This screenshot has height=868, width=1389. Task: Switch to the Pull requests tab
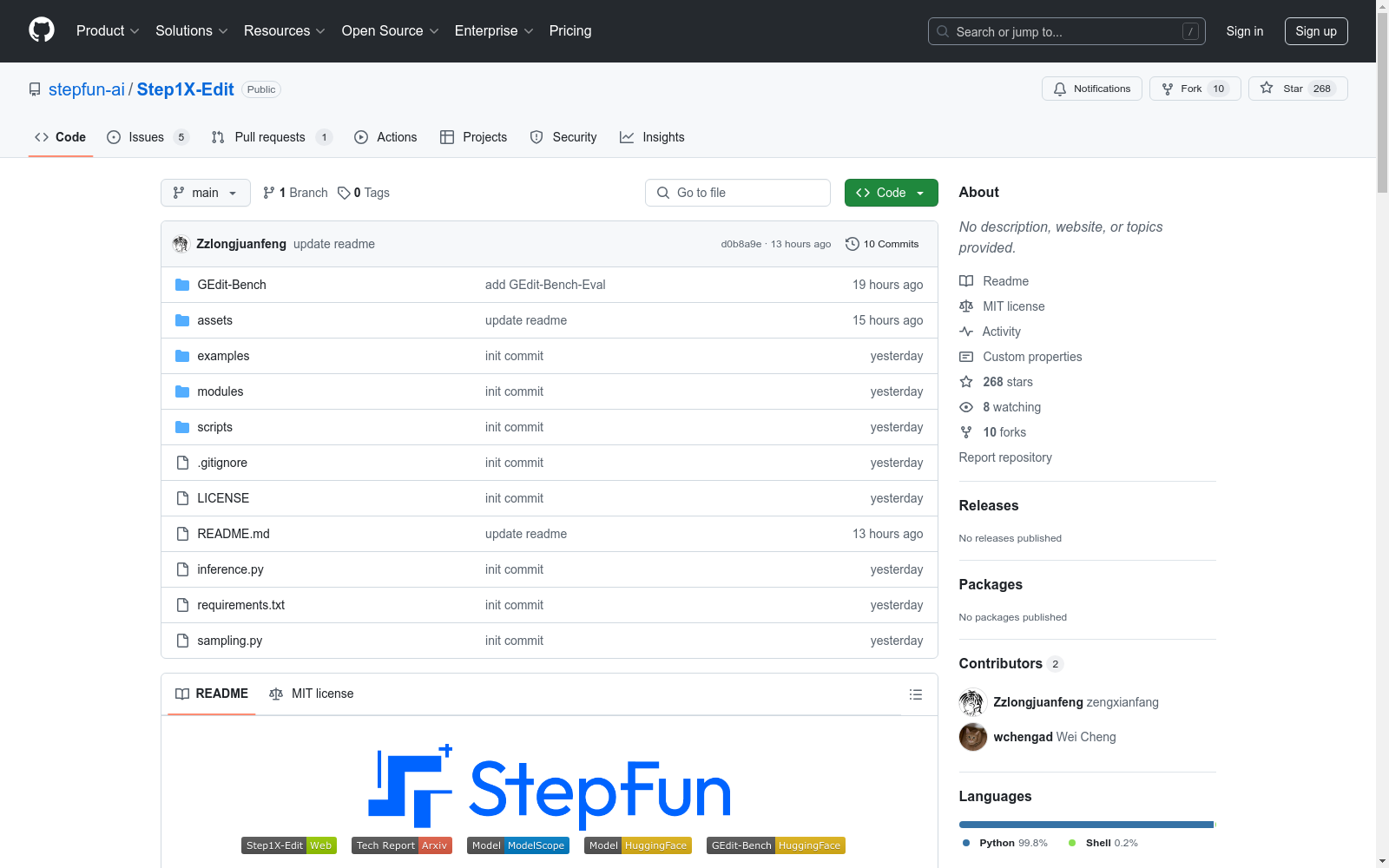(272, 137)
